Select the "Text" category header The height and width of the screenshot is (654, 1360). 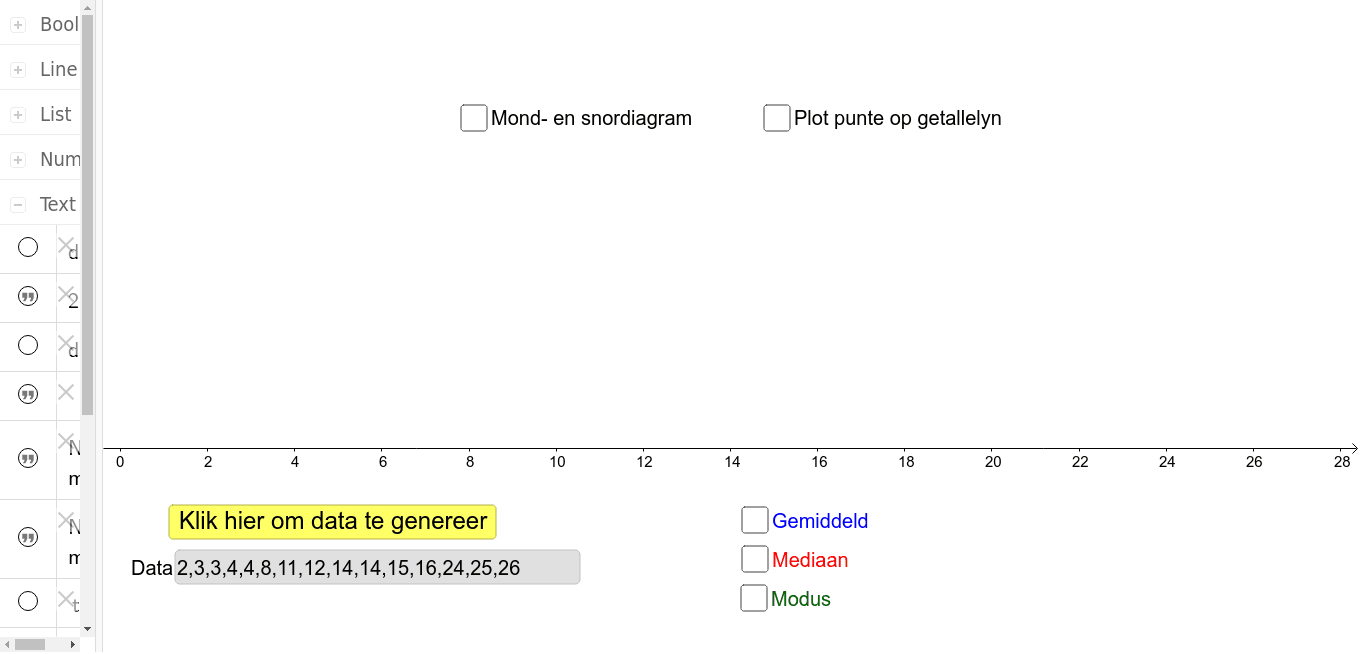click(58, 203)
